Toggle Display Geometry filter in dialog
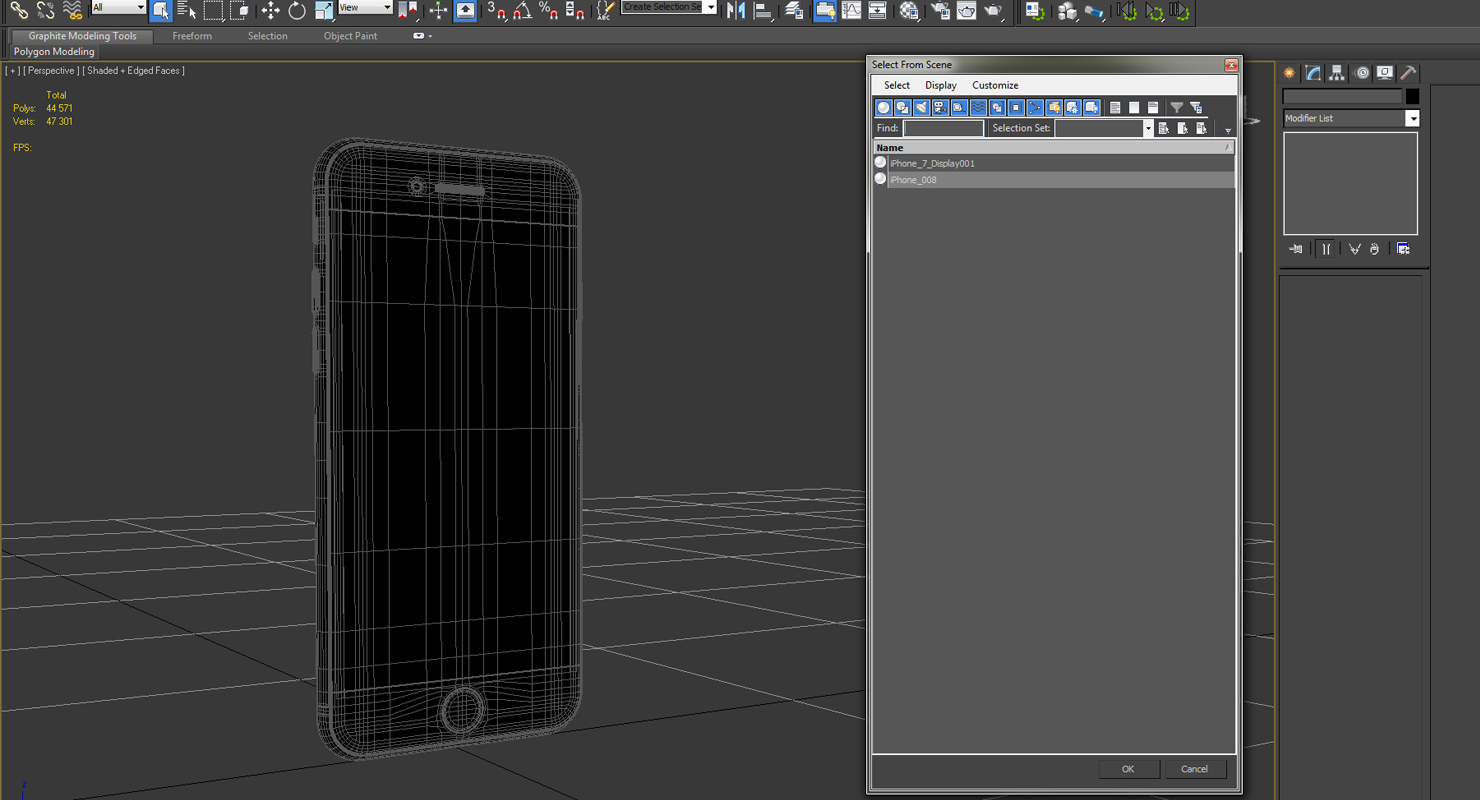Viewport: 1480px width, 800px height. (x=884, y=108)
